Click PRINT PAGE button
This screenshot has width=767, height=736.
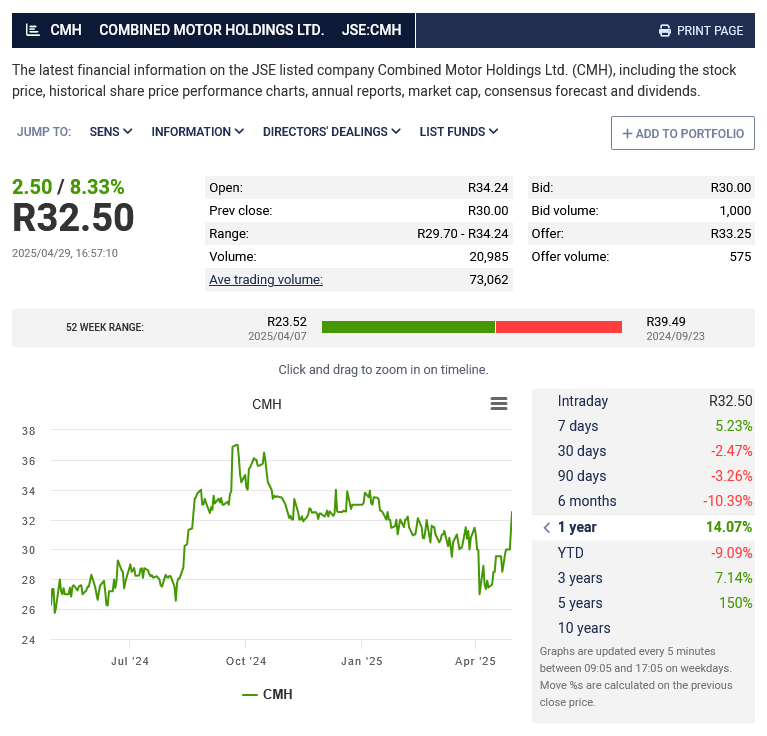[700, 31]
